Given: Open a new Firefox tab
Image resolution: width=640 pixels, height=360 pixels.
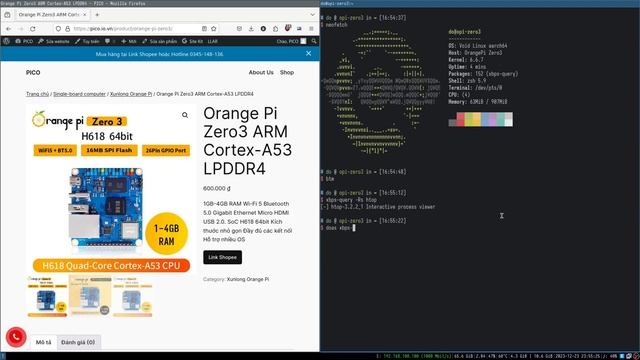Looking at the screenshot, I should (97, 15).
